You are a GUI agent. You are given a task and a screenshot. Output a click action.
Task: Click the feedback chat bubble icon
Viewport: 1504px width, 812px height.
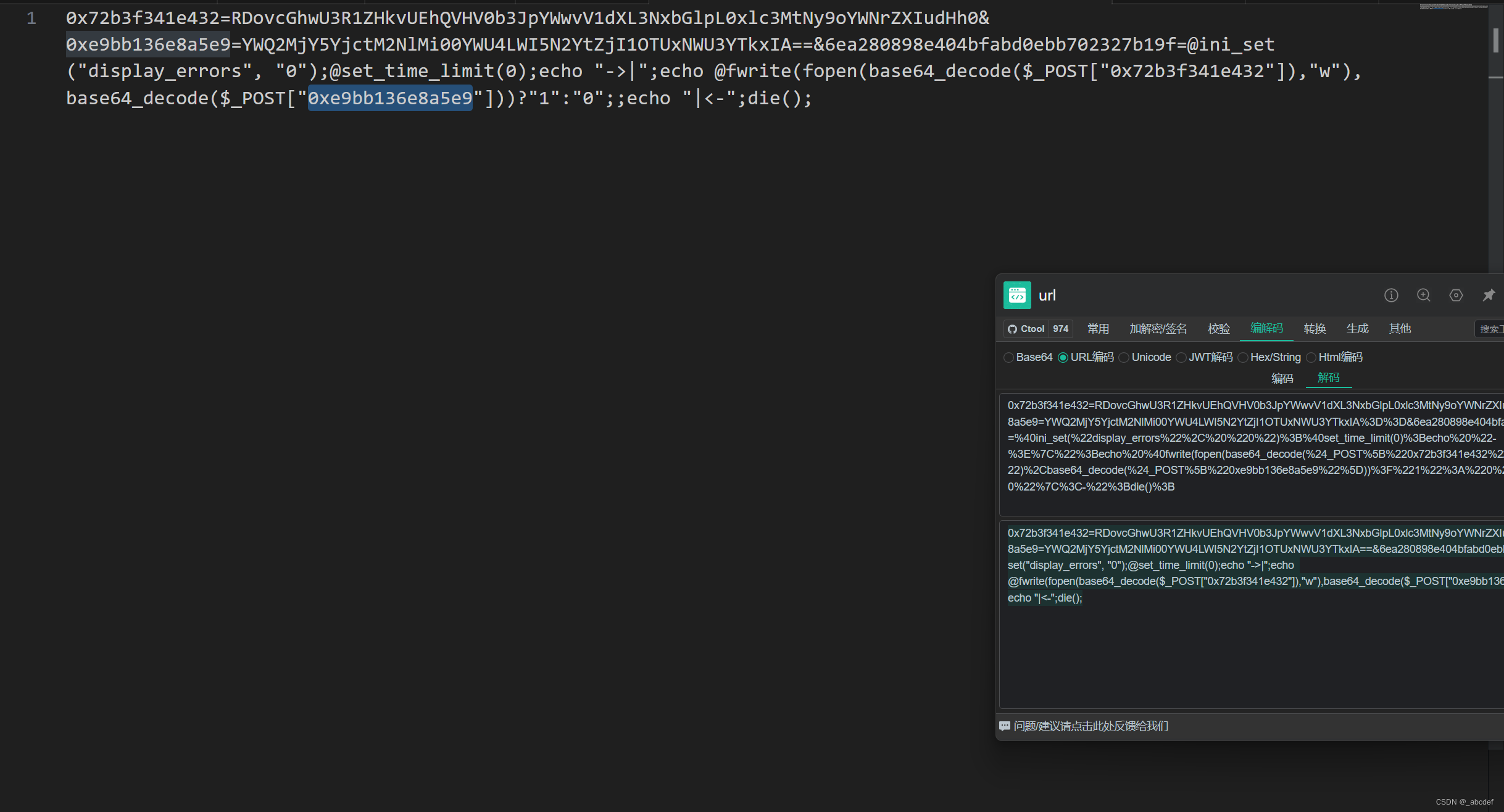1005,726
